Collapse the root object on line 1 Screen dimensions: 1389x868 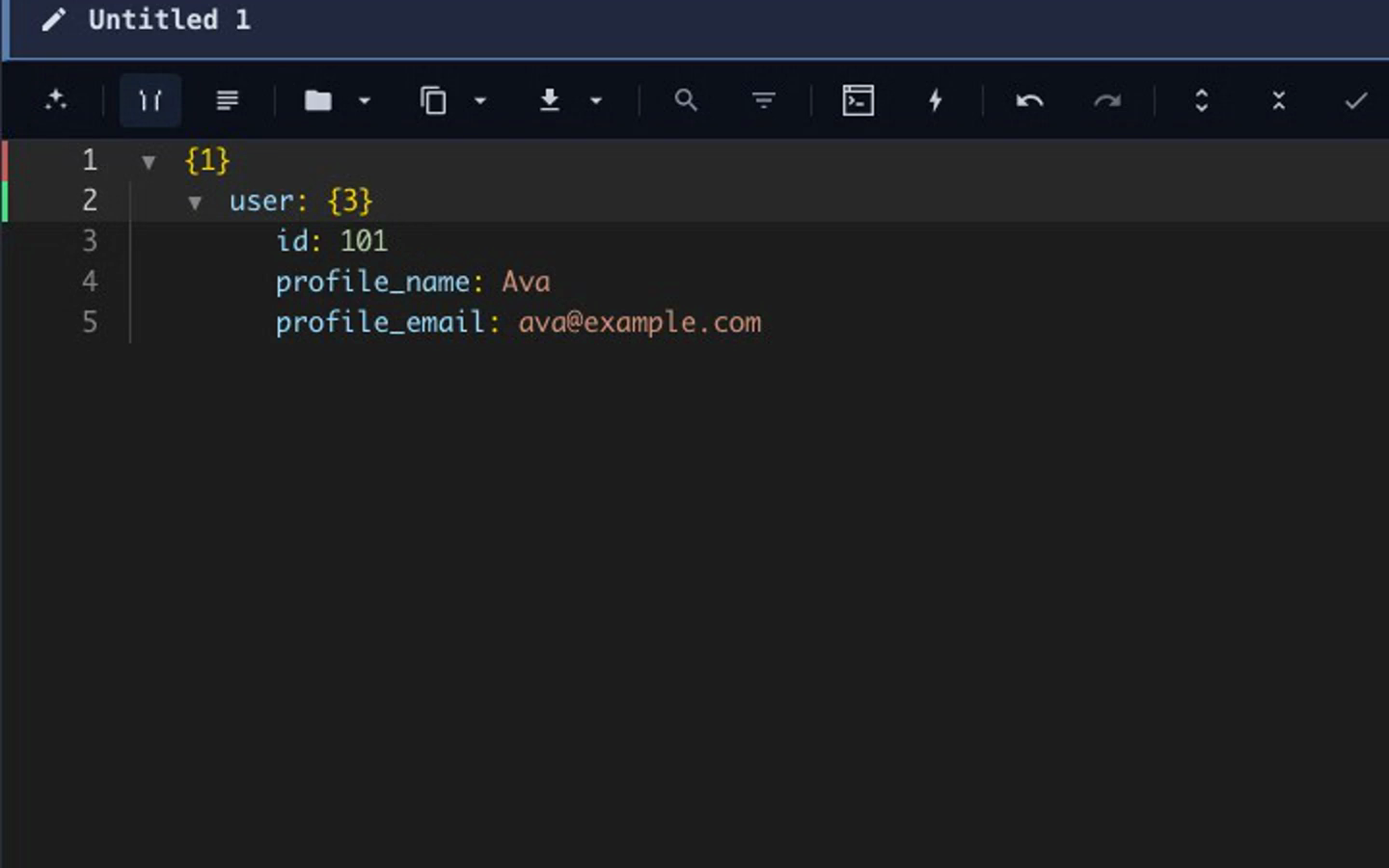149,163
